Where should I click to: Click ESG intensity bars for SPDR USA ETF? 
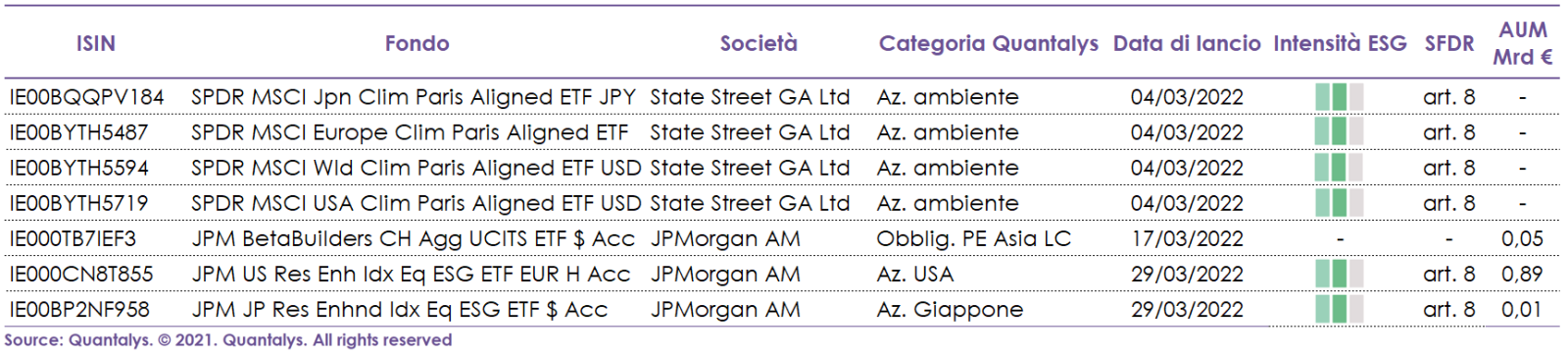pyautogui.click(x=1339, y=203)
